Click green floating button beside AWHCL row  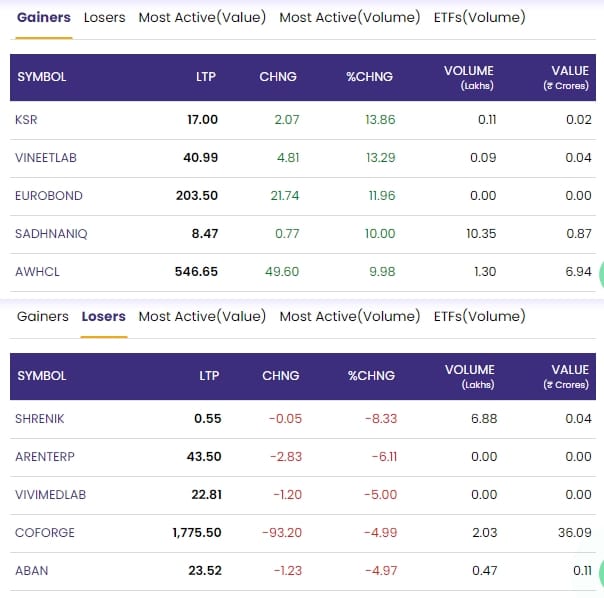pyautogui.click(x=598, y=270)
